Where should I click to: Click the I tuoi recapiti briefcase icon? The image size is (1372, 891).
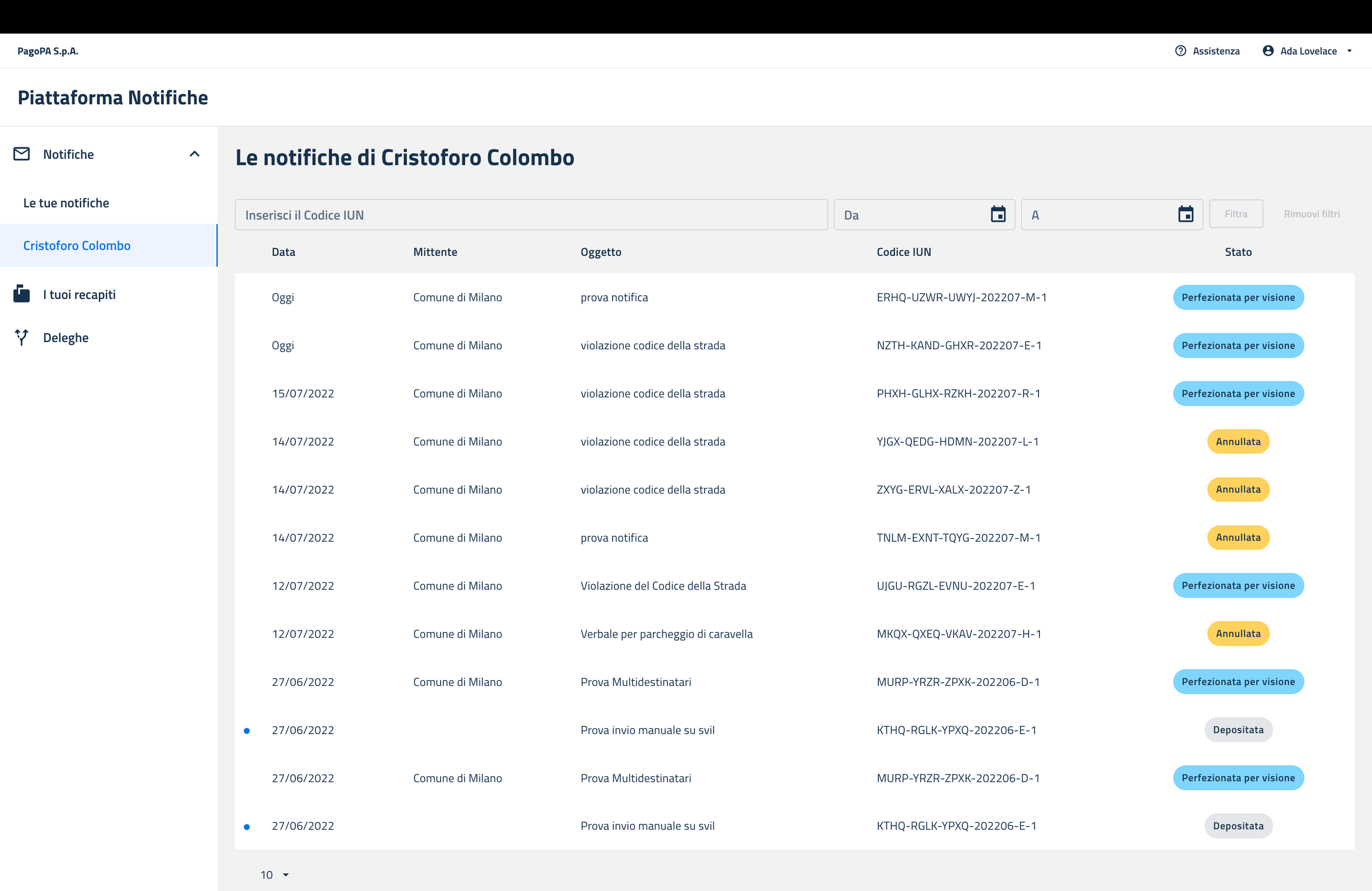(x=22, y=294)
